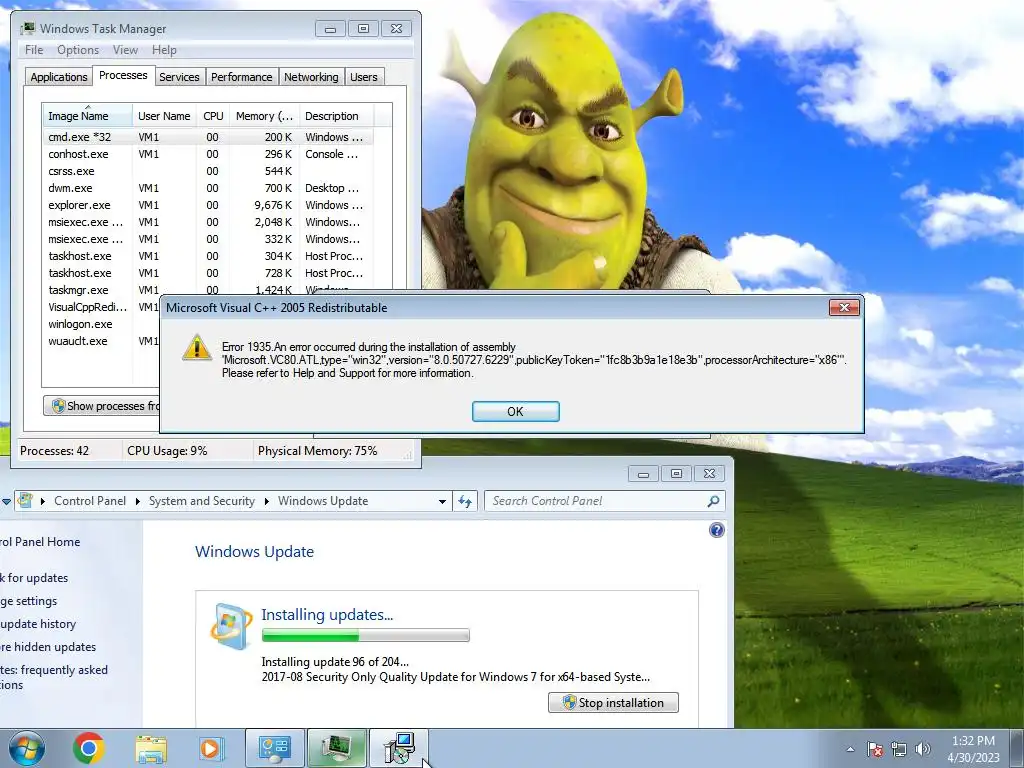Image resolution: width=1024 pixels, height=768 pixels.
Task: Click Control Panel in the breadcrumb
Action: (x=90, y=501)
